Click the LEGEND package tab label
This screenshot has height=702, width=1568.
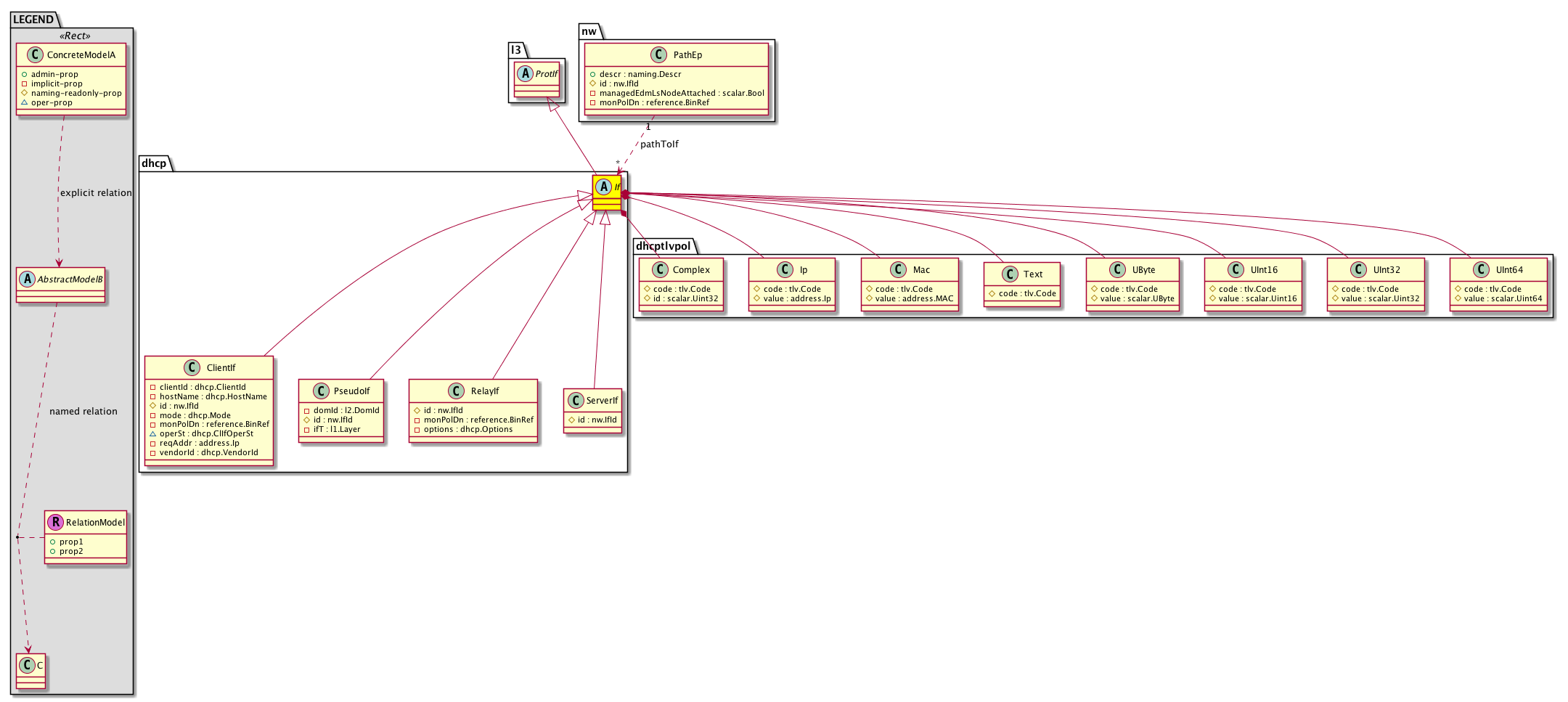tap(33, 20)
